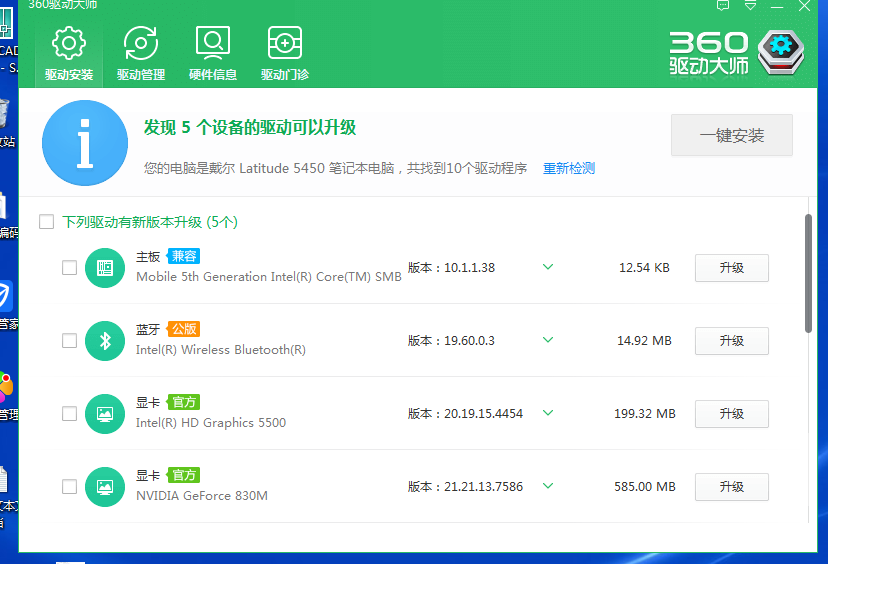Expand version dropdown for 主板 driver
The height and width of the screenshot is (608, 870).
(548, 267)
